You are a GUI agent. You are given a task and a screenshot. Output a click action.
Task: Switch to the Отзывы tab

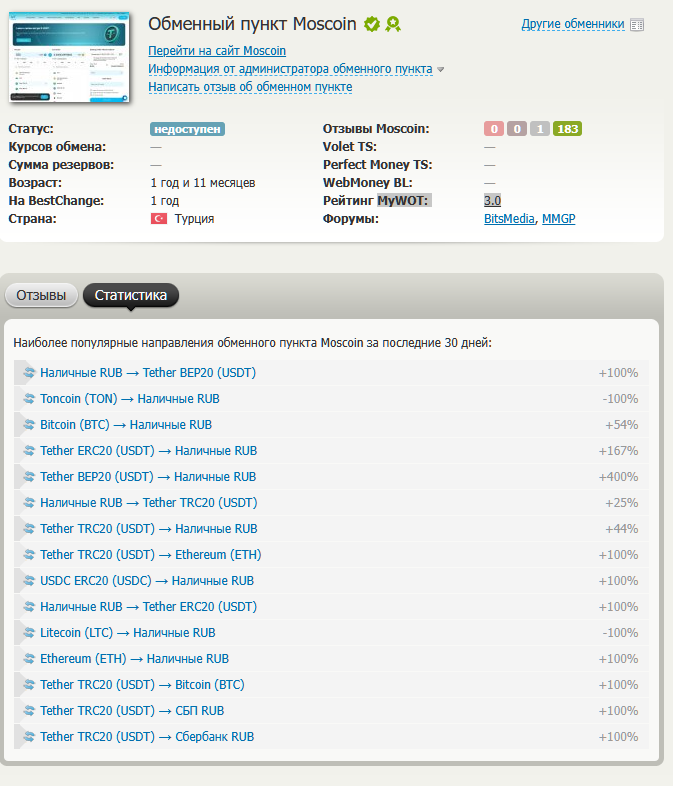click(42, 295)
